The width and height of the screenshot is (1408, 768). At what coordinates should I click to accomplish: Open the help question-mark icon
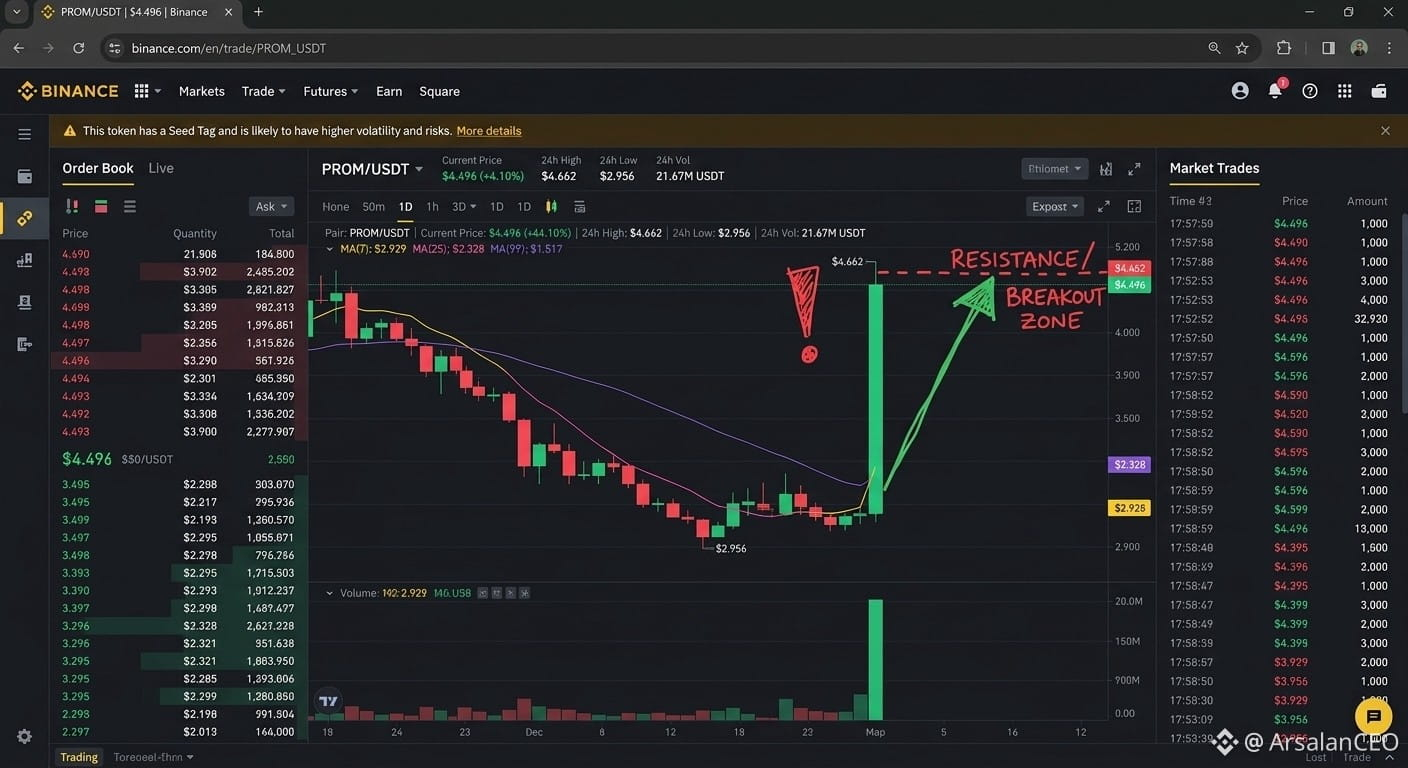coord(1310,91)
